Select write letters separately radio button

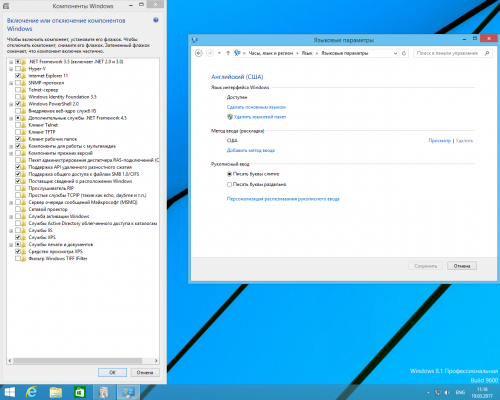(229, 184)
